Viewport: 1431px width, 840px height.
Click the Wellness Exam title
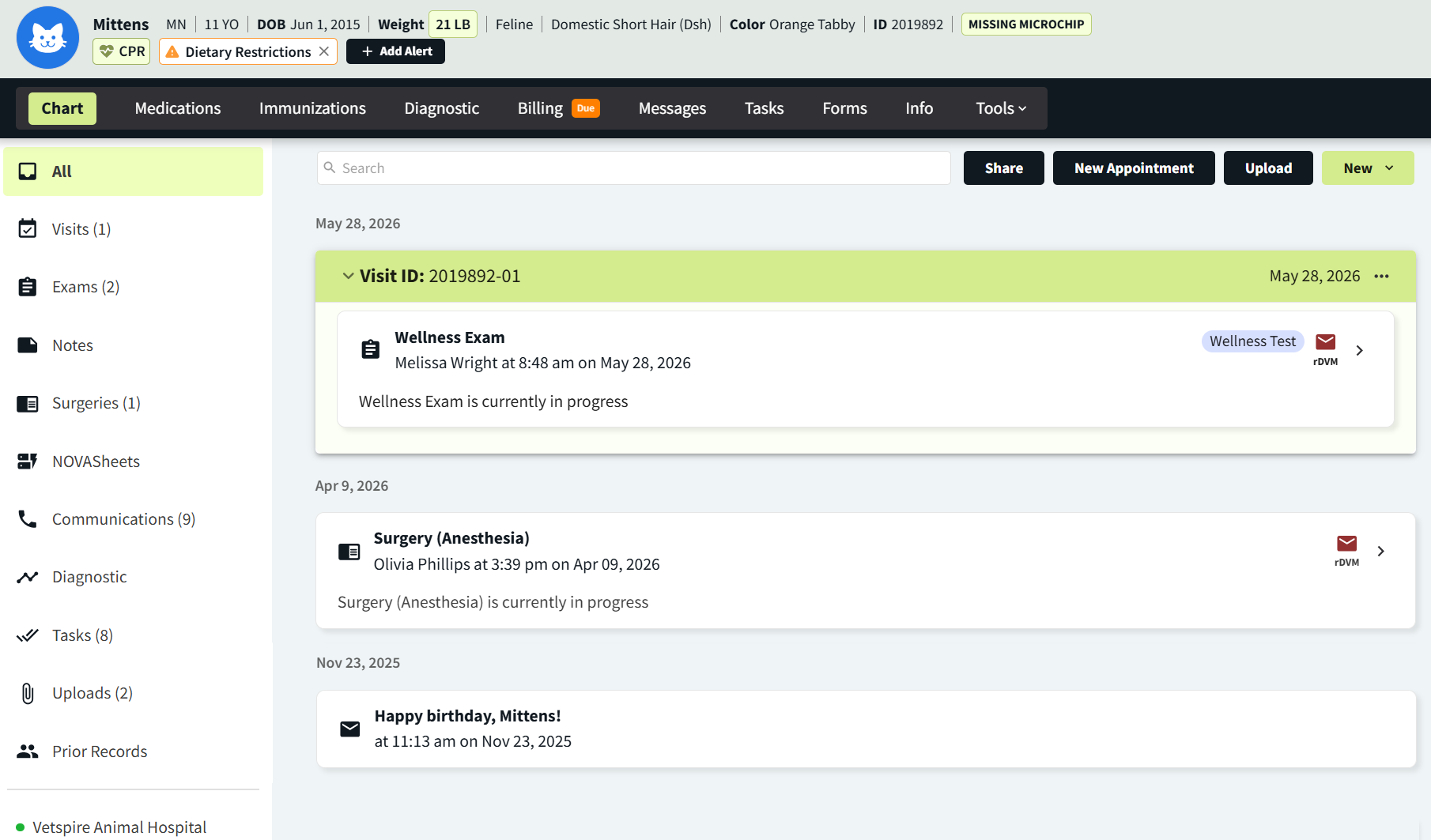point(450,337)
